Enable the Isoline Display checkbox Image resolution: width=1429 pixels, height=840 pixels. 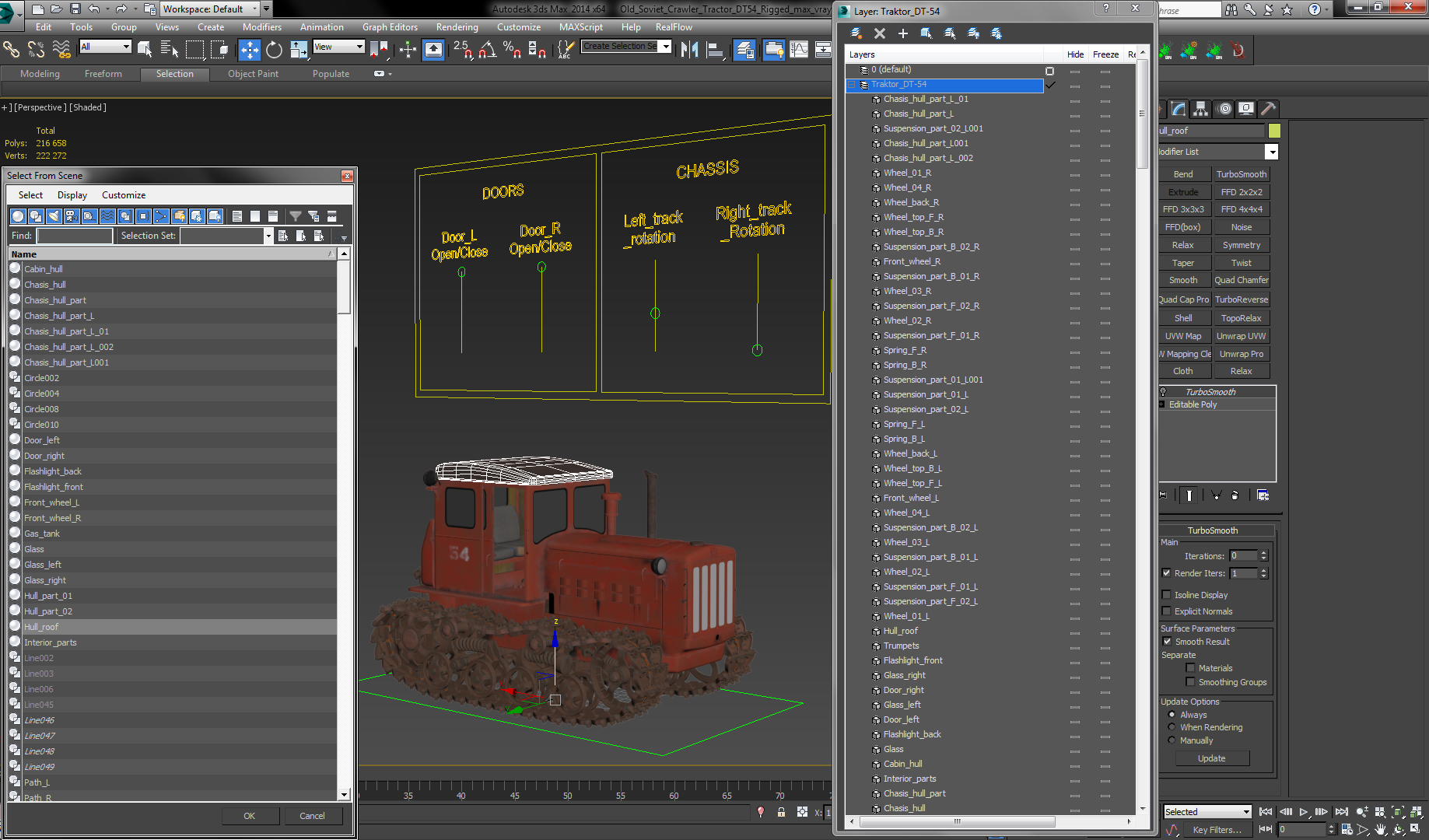tap(1167, 594)
